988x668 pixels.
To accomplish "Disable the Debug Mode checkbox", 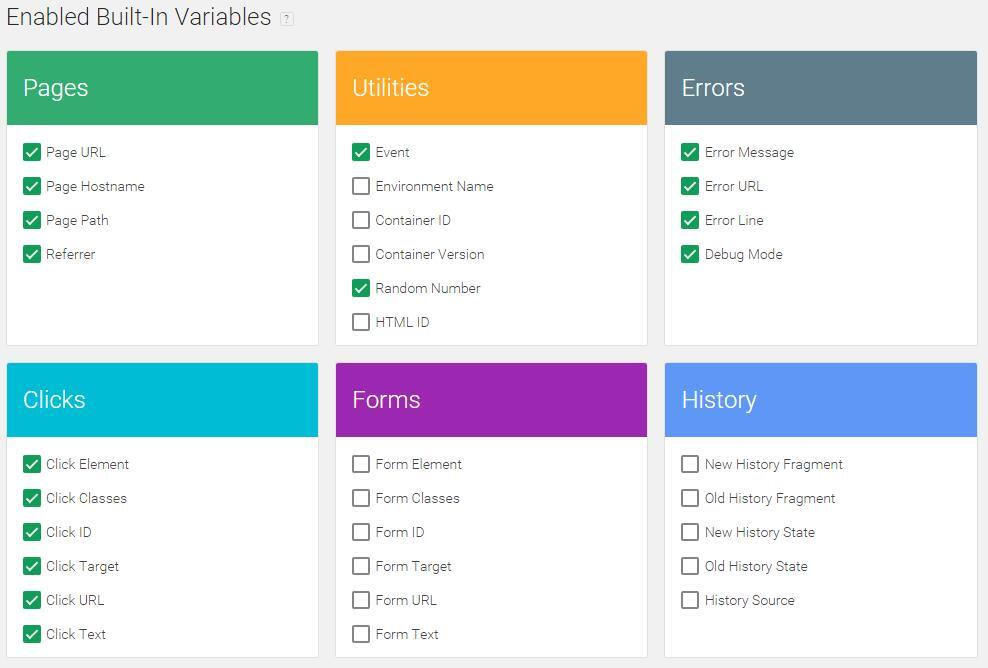I will pos(690,254).
